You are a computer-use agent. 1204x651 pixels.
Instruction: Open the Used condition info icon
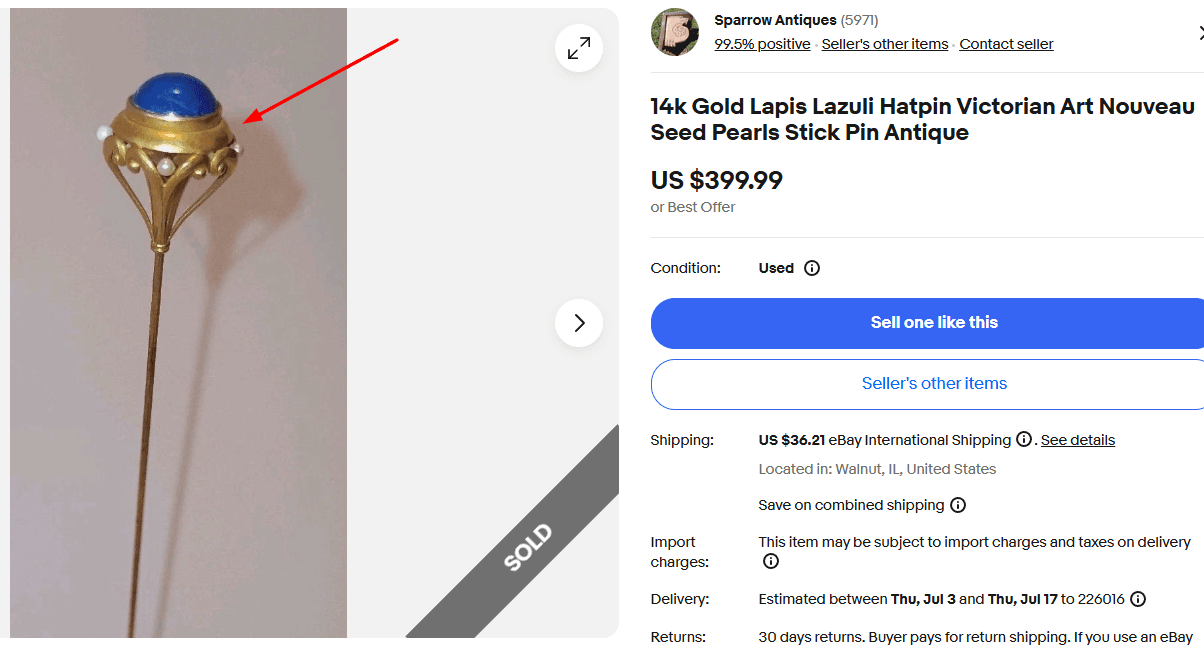point(812,267)
